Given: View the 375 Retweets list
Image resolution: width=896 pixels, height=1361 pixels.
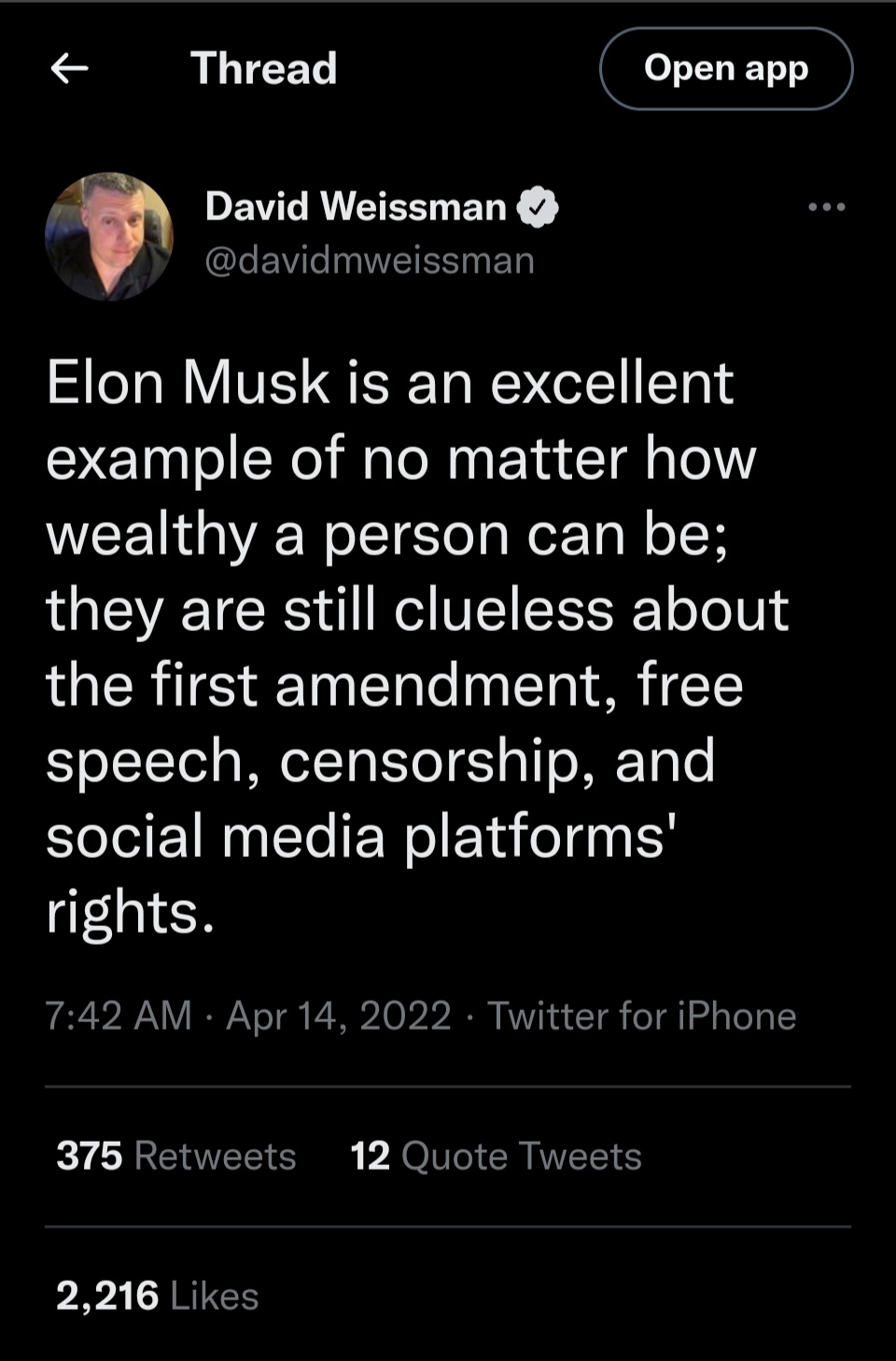Looking at the screenshot, I should (176, 1156).
